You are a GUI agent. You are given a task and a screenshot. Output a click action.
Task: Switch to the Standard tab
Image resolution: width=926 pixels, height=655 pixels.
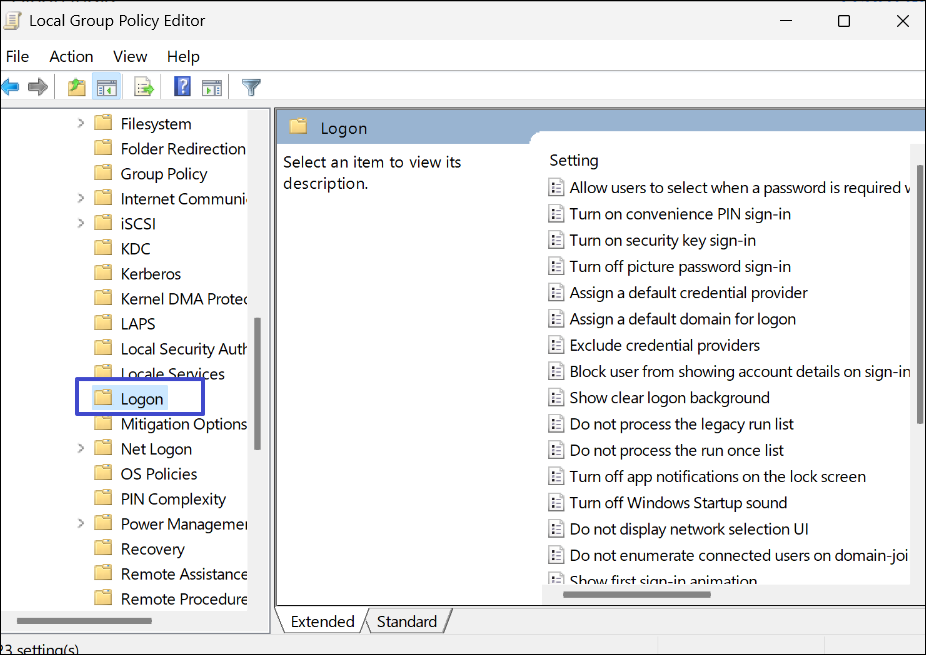406,622
